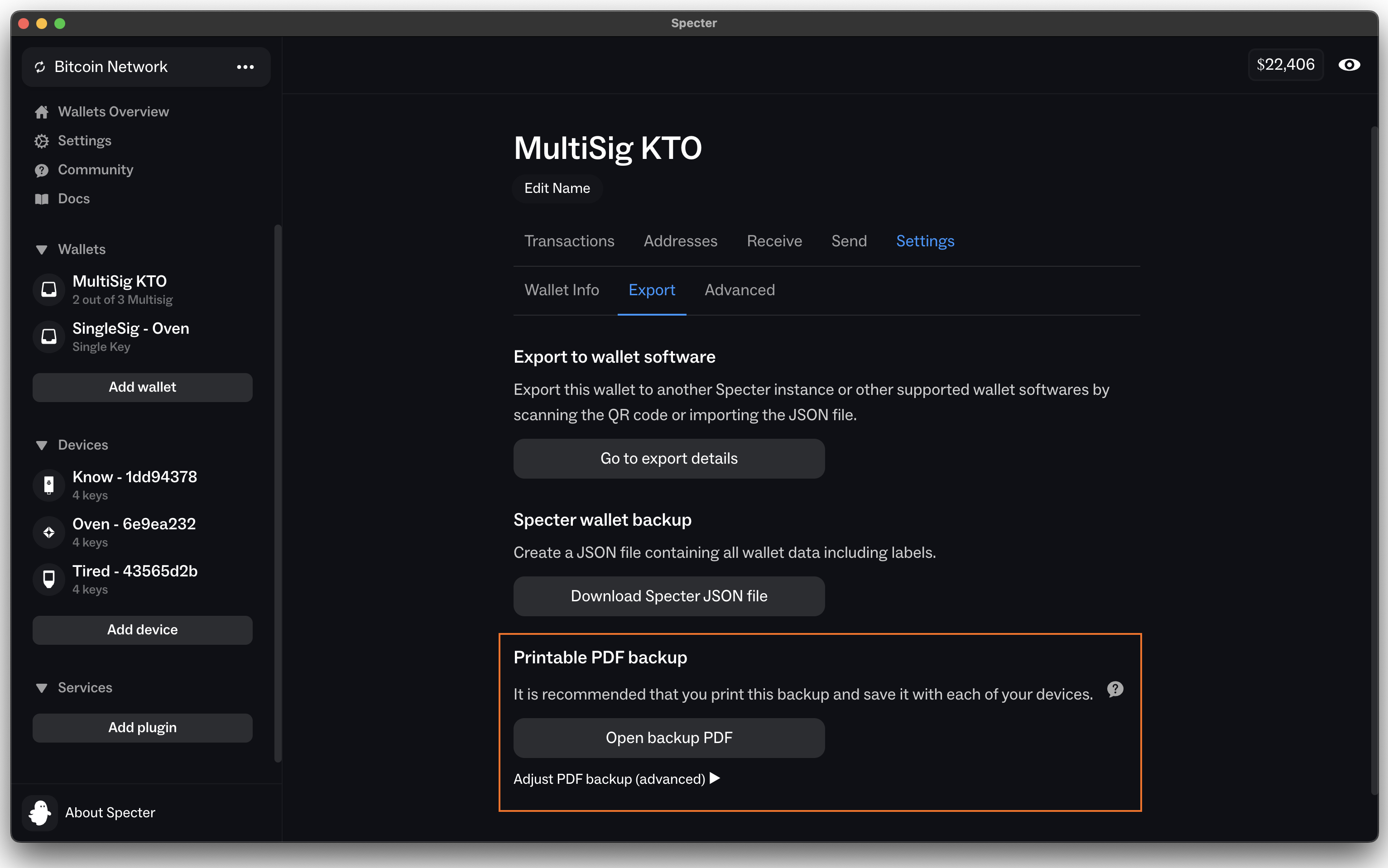Open Wallets Overview page
The width and height of the screenshot is (1388, 868).
113,112
